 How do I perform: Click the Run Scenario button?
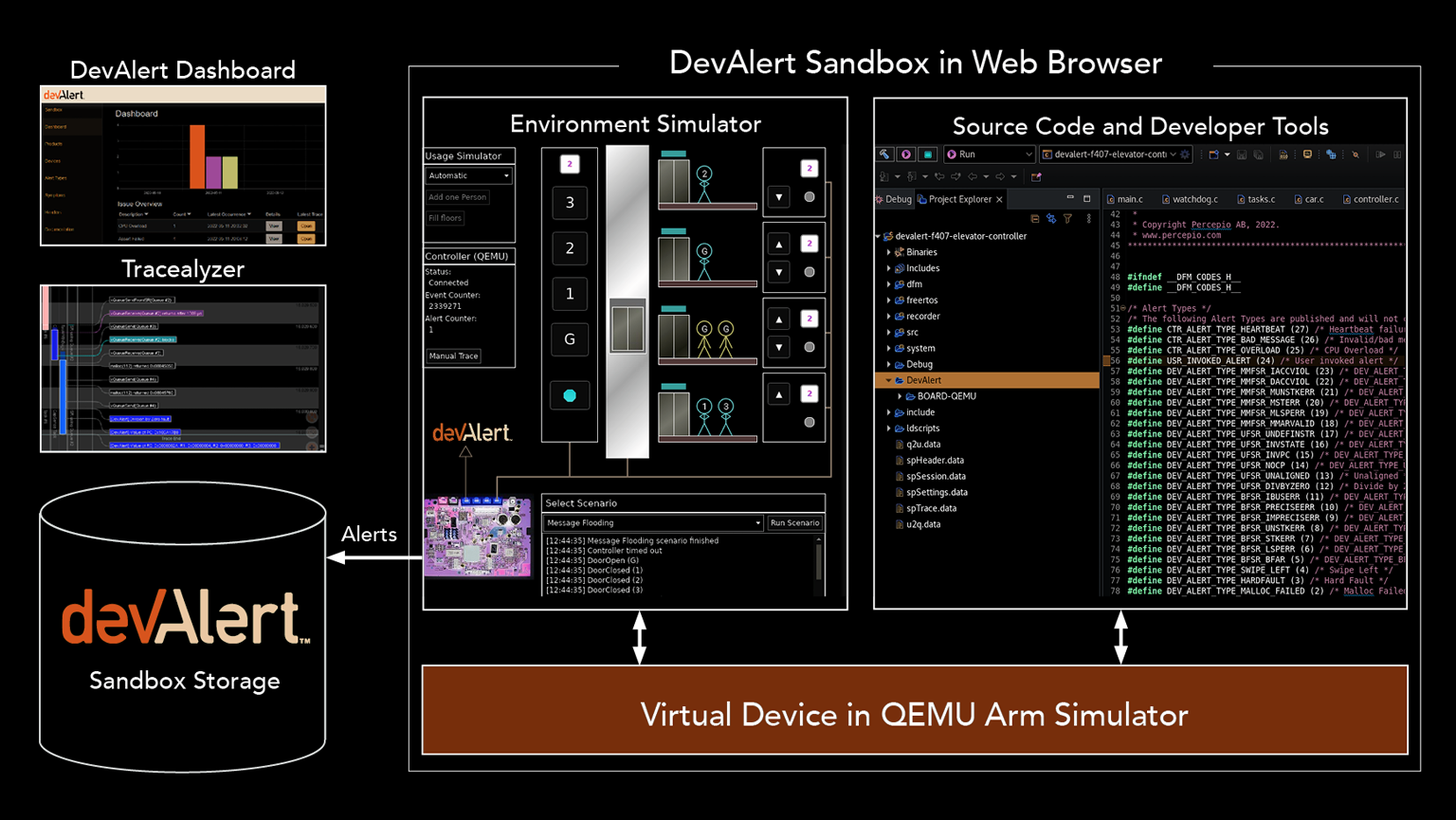coord(794,522)
